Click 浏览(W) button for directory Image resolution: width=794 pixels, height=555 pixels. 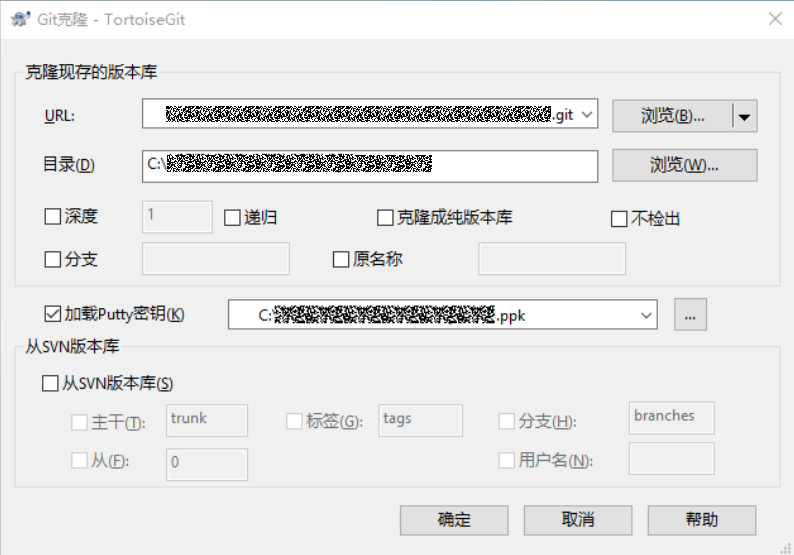tap(684, 165)
